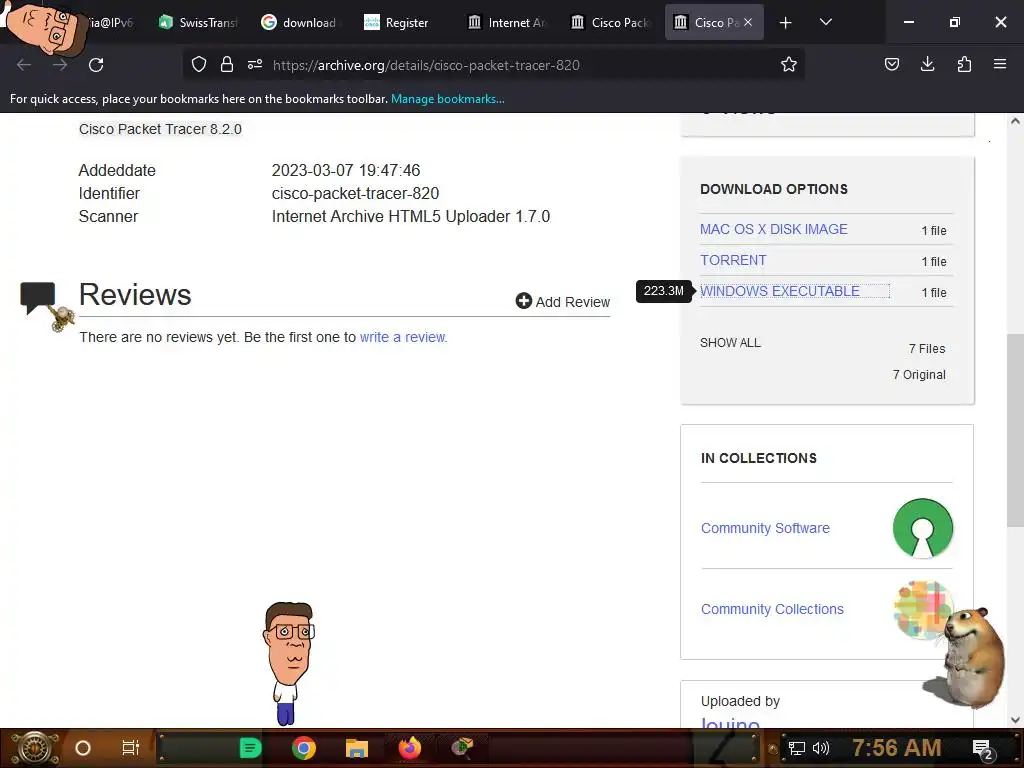Image resolution: width=1024 pixels, height=768 pixels.
Task: Open site permissions icon in address bar
Action: pos(255,64)
